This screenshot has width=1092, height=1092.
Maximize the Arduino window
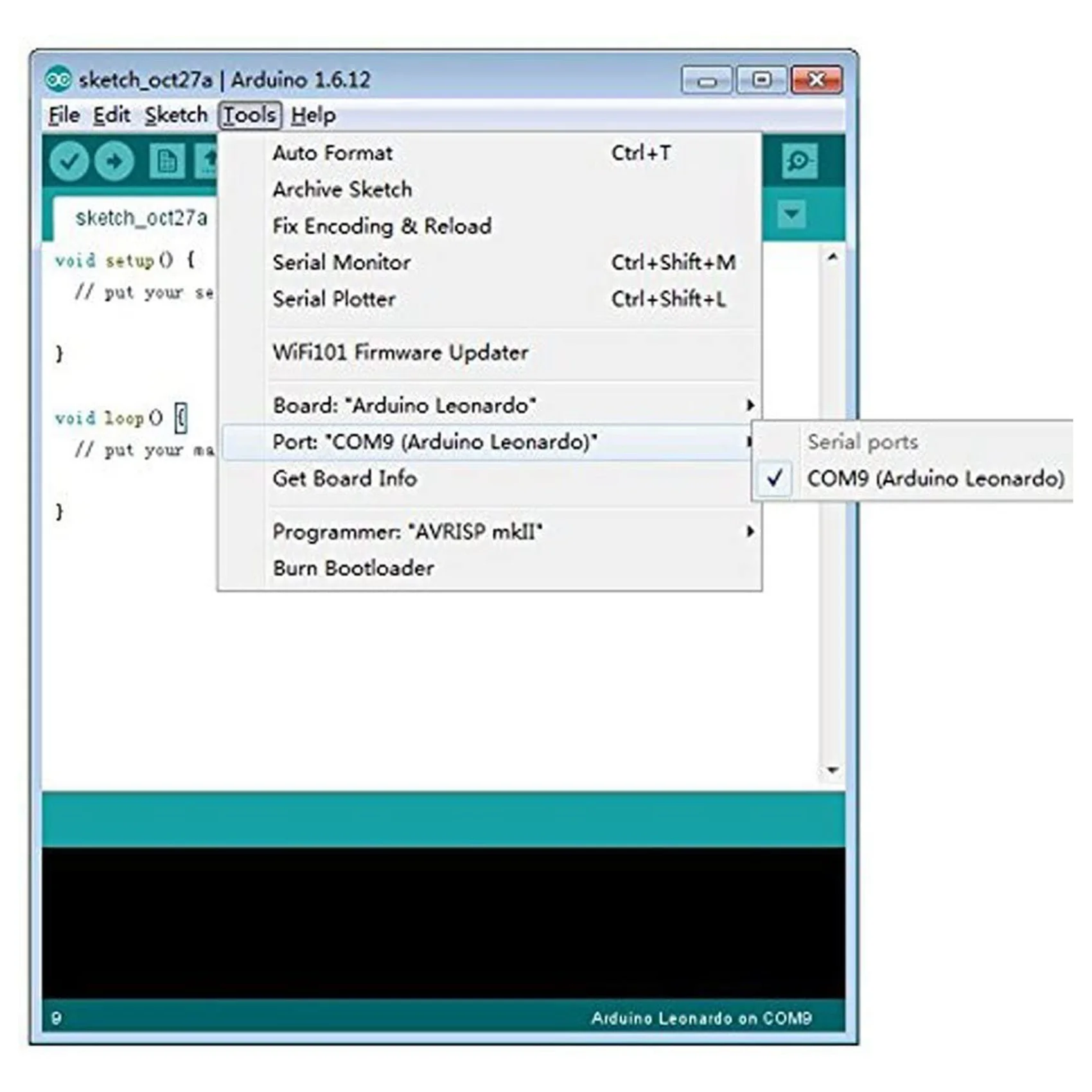click(762, 80)
